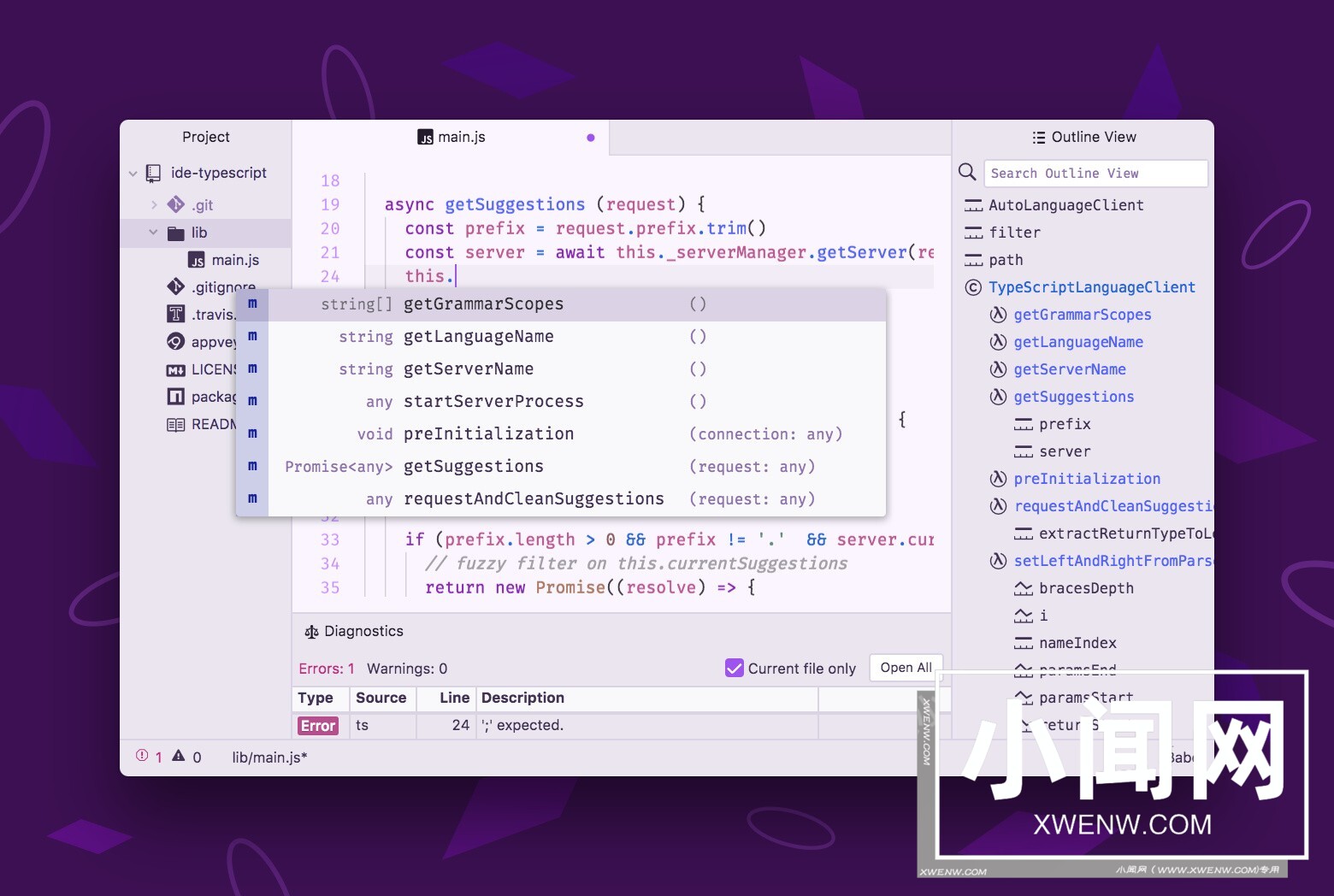Jump to getServerName in outline
The image size is (1334, 896).
1070,369
